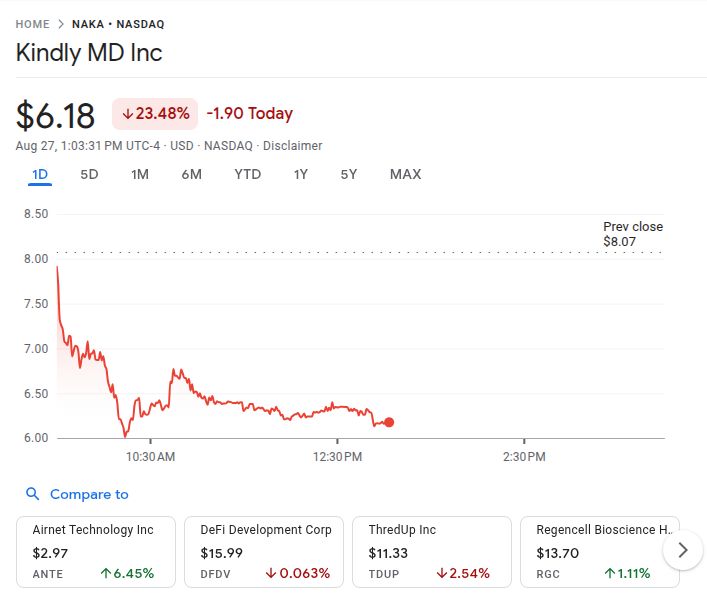The height and width of the screenshot is (606, 707).
Task: Click the breadcrumb chevron after HOME
Action: 61,24
